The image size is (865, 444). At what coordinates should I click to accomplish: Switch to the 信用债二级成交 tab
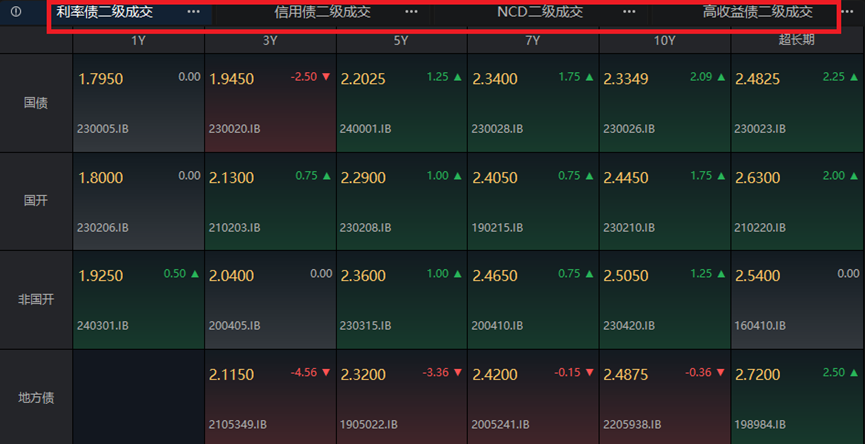pyautogui.click(x=322, y=12)
